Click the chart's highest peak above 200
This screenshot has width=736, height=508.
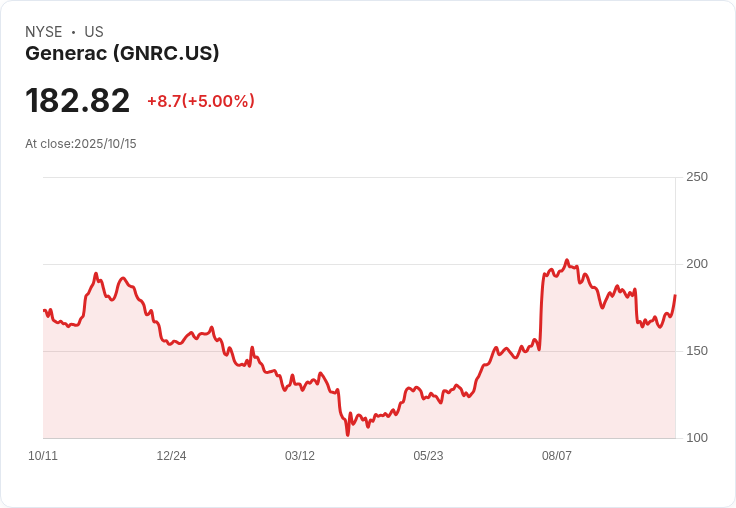click(567, 260)
